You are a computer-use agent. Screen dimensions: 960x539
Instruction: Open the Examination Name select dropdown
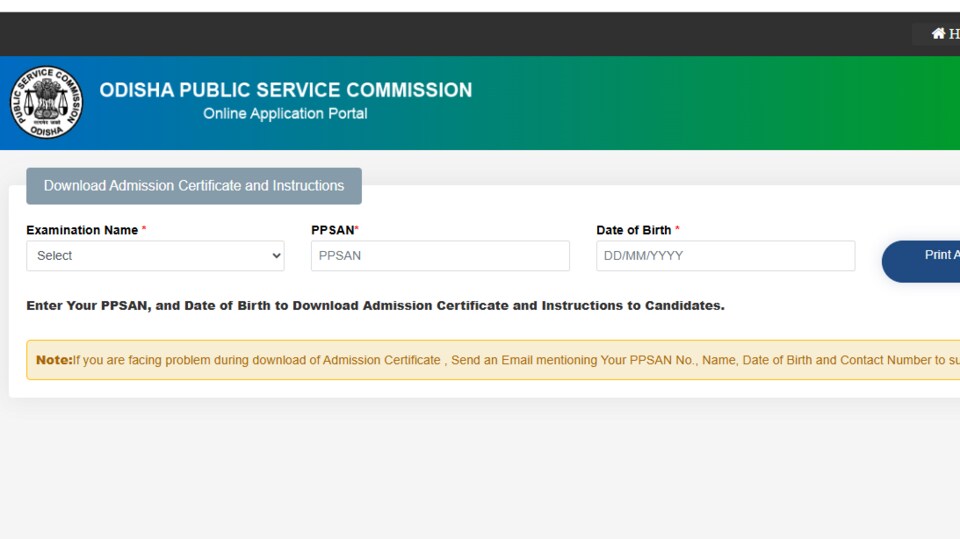pos(155,255)
